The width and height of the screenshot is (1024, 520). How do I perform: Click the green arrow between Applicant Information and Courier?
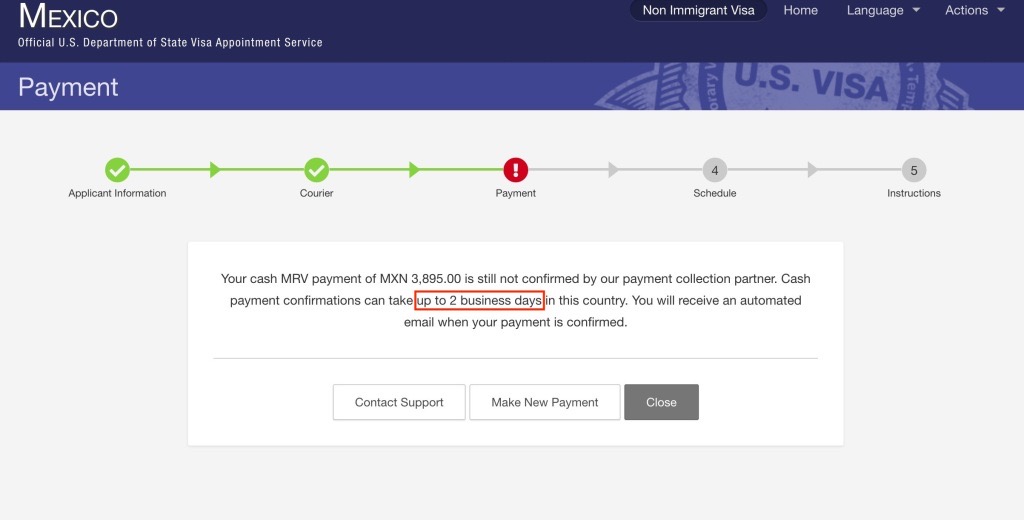tap(216, 170)
